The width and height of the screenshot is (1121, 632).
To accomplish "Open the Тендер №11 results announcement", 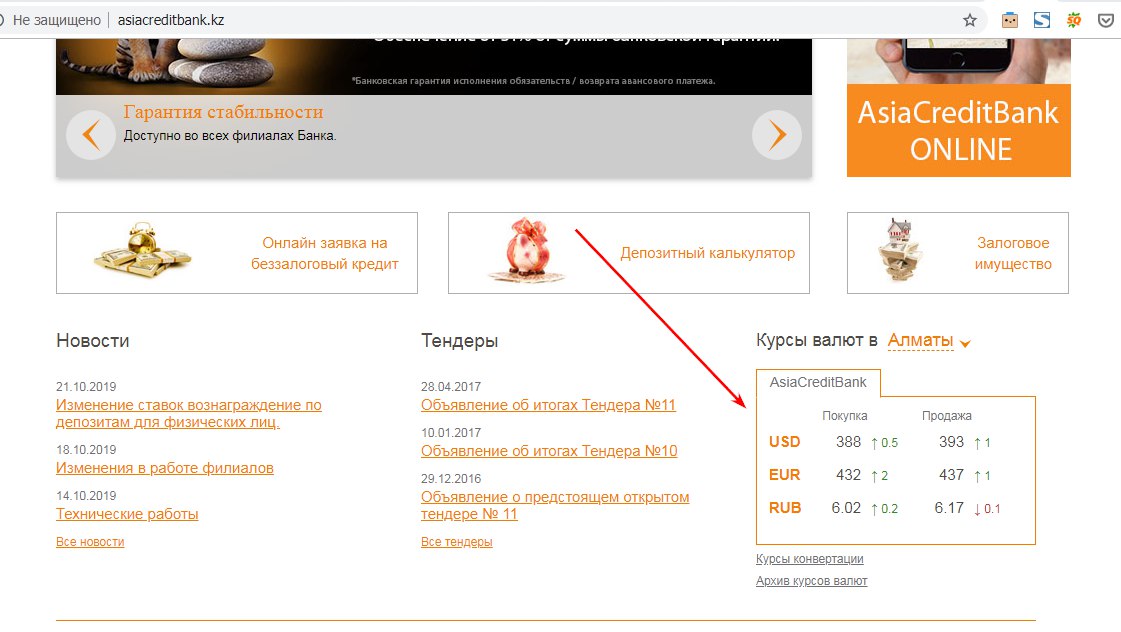I will [x=548, y=405].
